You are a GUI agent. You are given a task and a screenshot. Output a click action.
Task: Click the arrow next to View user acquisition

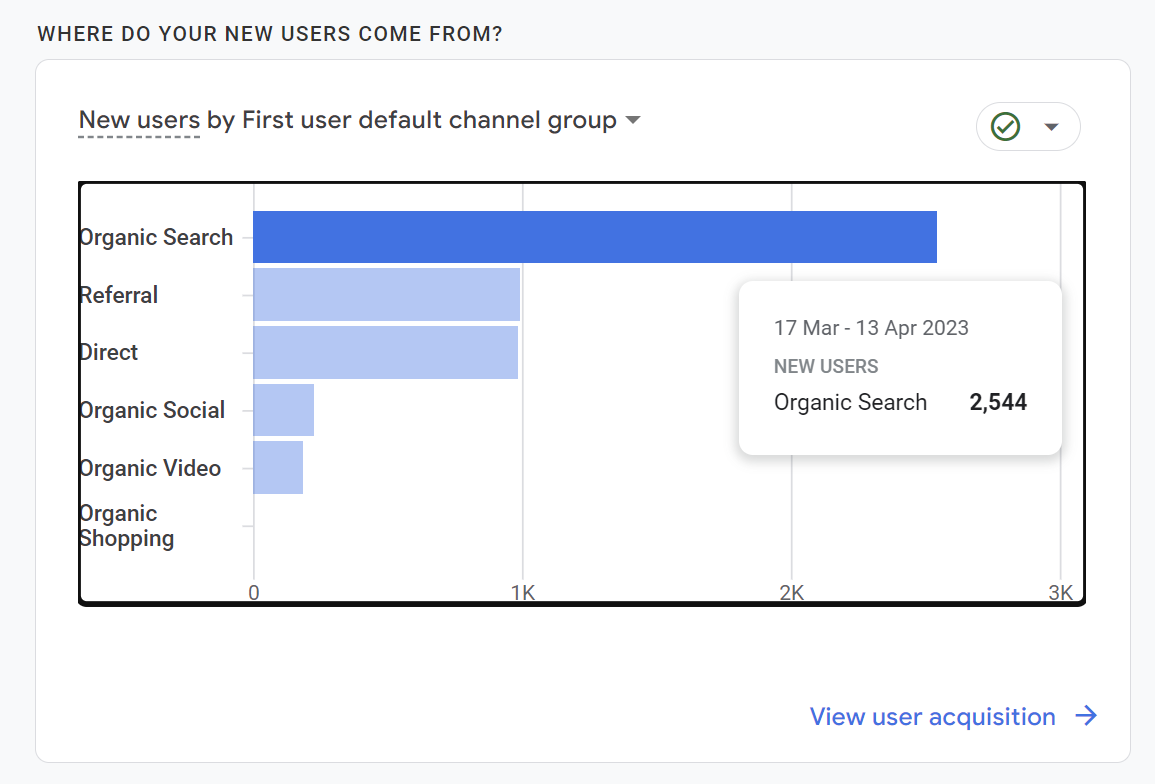[x=1086, y=716]
